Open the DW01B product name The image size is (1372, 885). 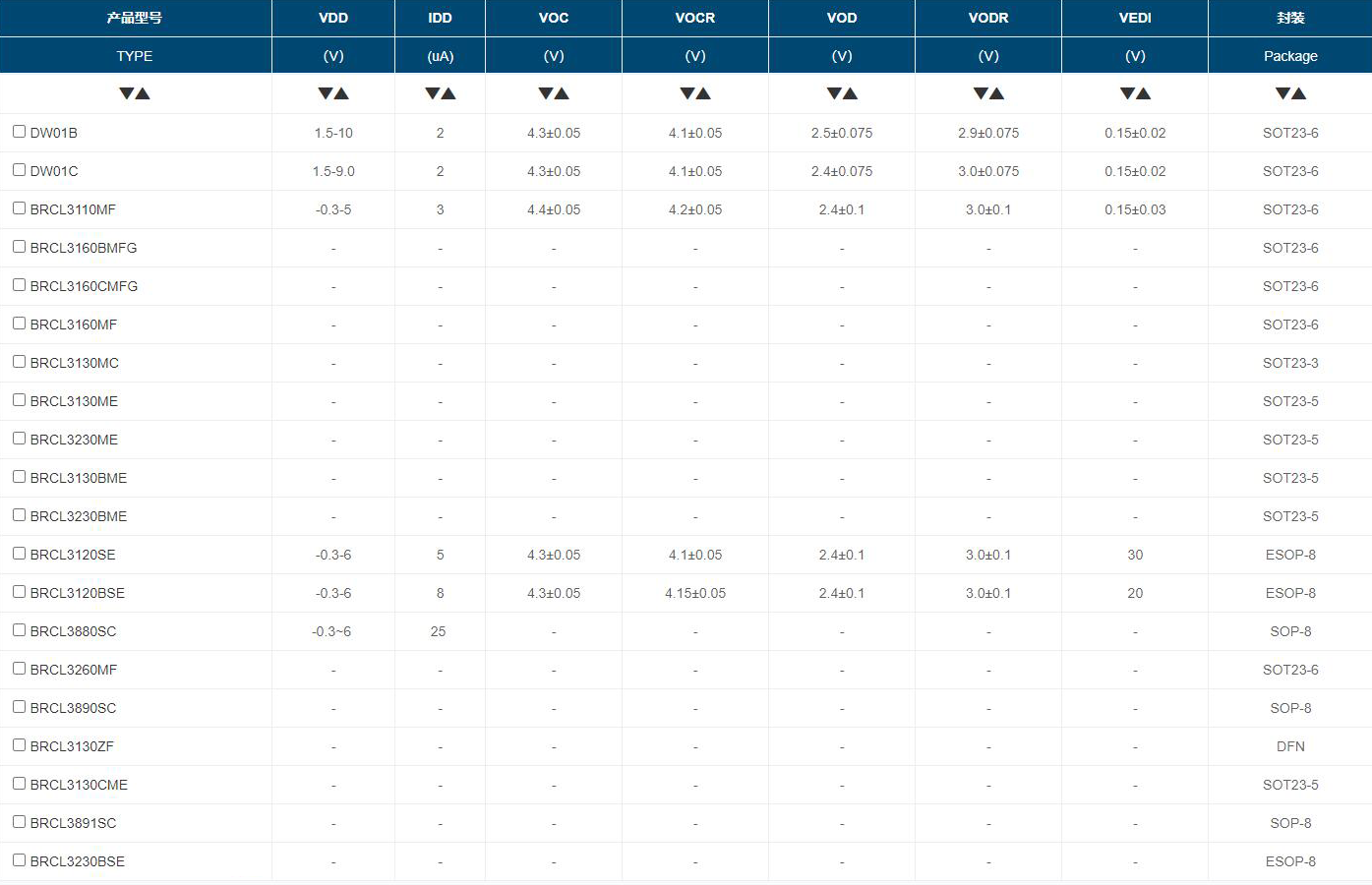pos(54,133)
